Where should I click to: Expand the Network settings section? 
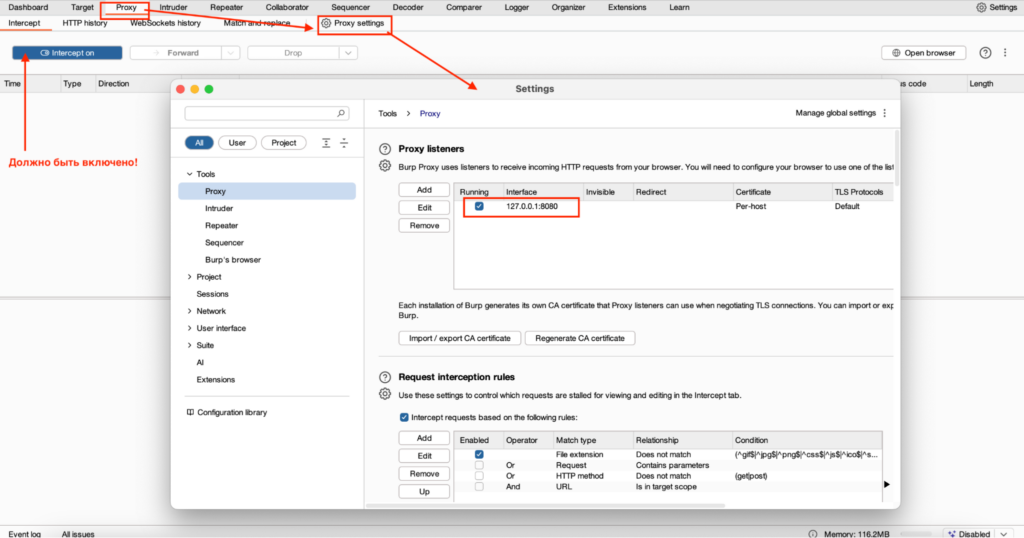point(189,311)
